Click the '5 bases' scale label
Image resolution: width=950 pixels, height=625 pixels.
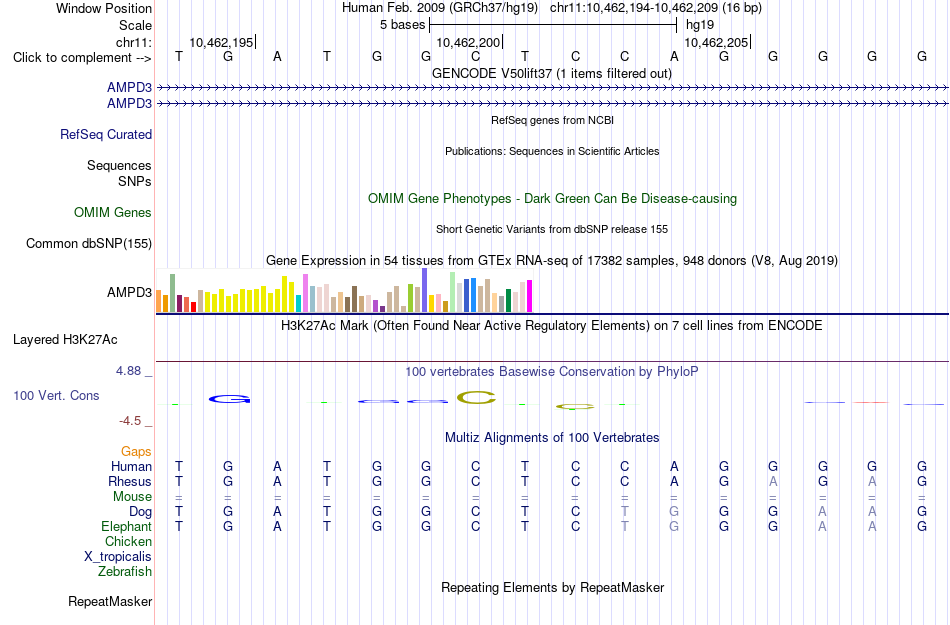coord(402,25)
